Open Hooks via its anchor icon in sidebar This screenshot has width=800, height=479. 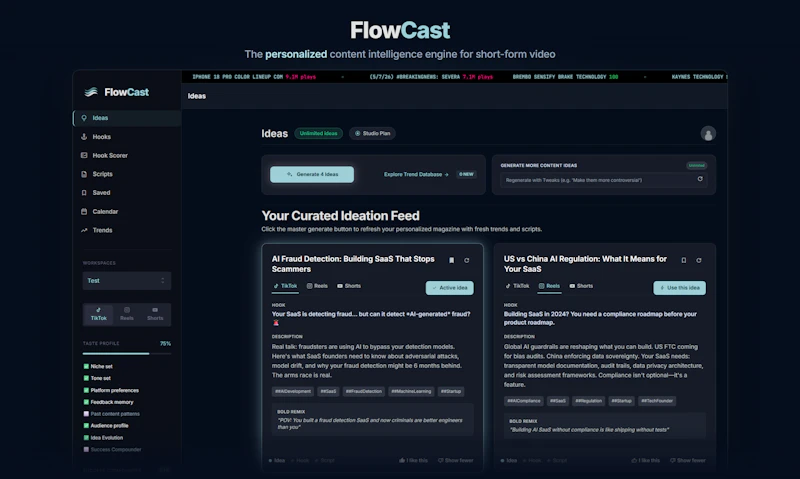tap(84, 137)
